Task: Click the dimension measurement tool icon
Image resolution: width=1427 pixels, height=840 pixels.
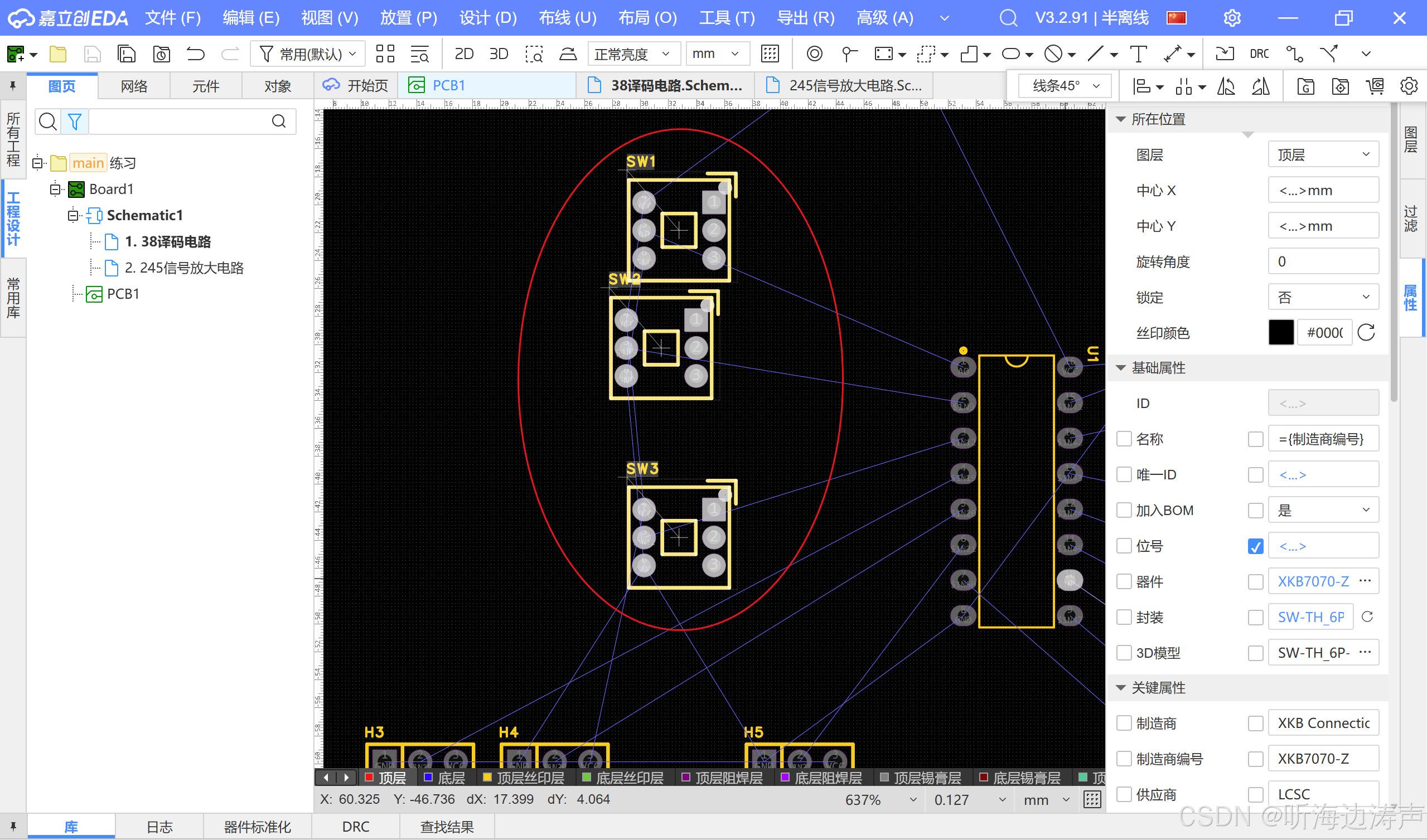Action: click(1173, 54)
